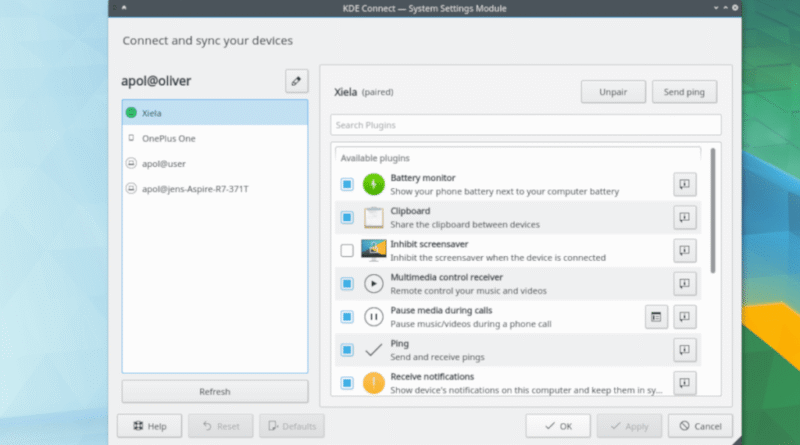
Task: Open Pause media during calls about info
Action: point(685,317)
